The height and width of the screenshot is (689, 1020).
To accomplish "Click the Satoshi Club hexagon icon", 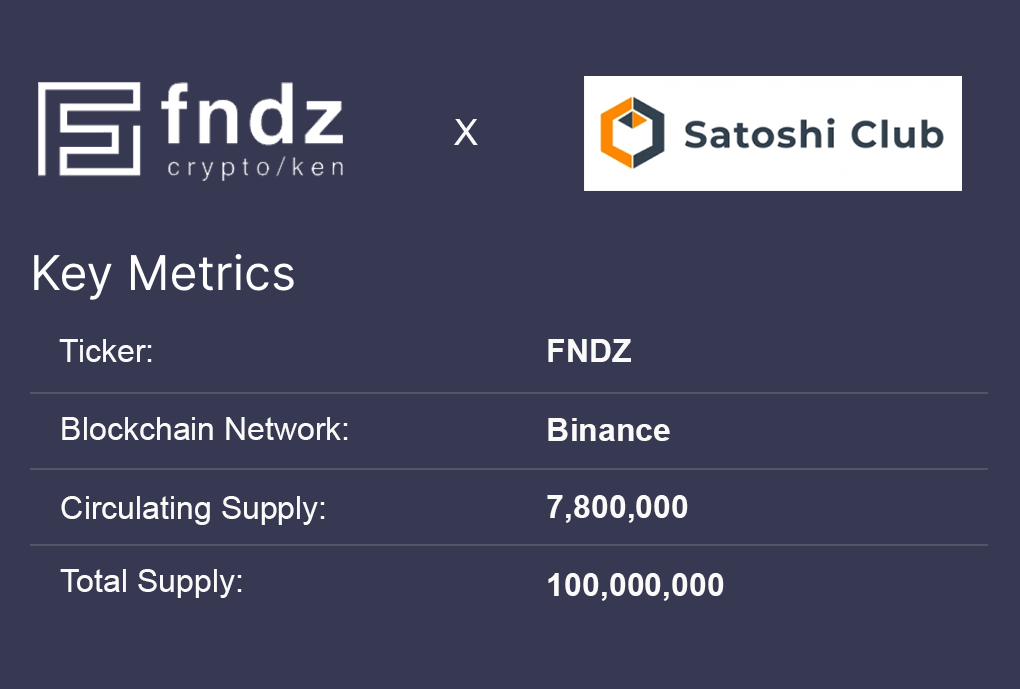I will [632, 132].
